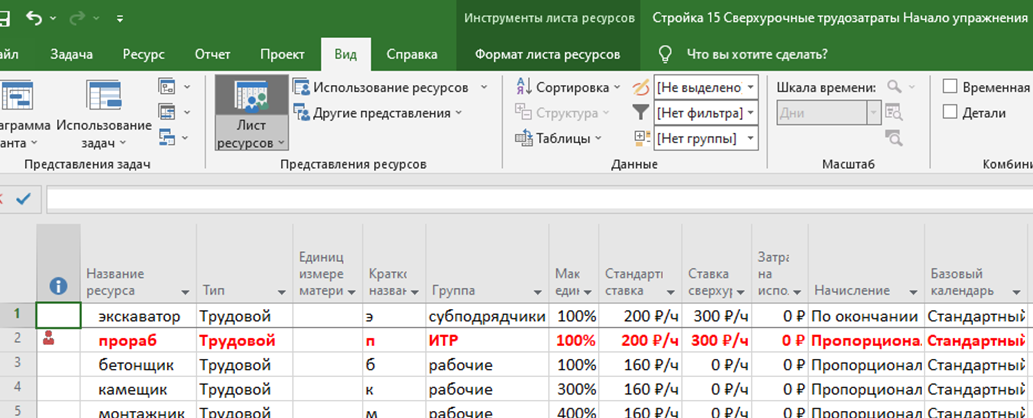Click the Что вы хотите сделать search box
Image resolution: width=1033 pixels, height=418 pixels.
(757, 55)
